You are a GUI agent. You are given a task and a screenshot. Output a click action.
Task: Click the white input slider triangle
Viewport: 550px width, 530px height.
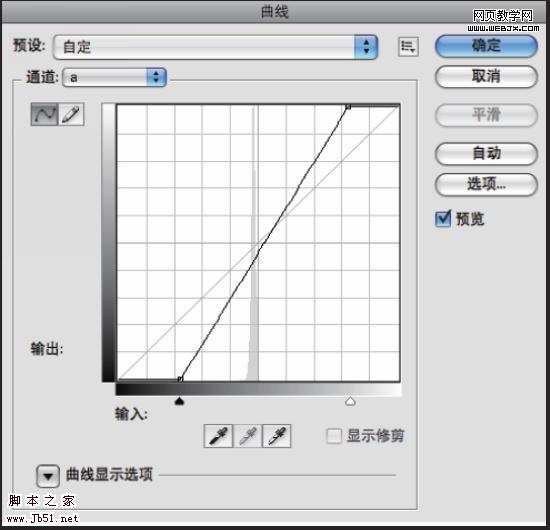(x=350, y=401)
